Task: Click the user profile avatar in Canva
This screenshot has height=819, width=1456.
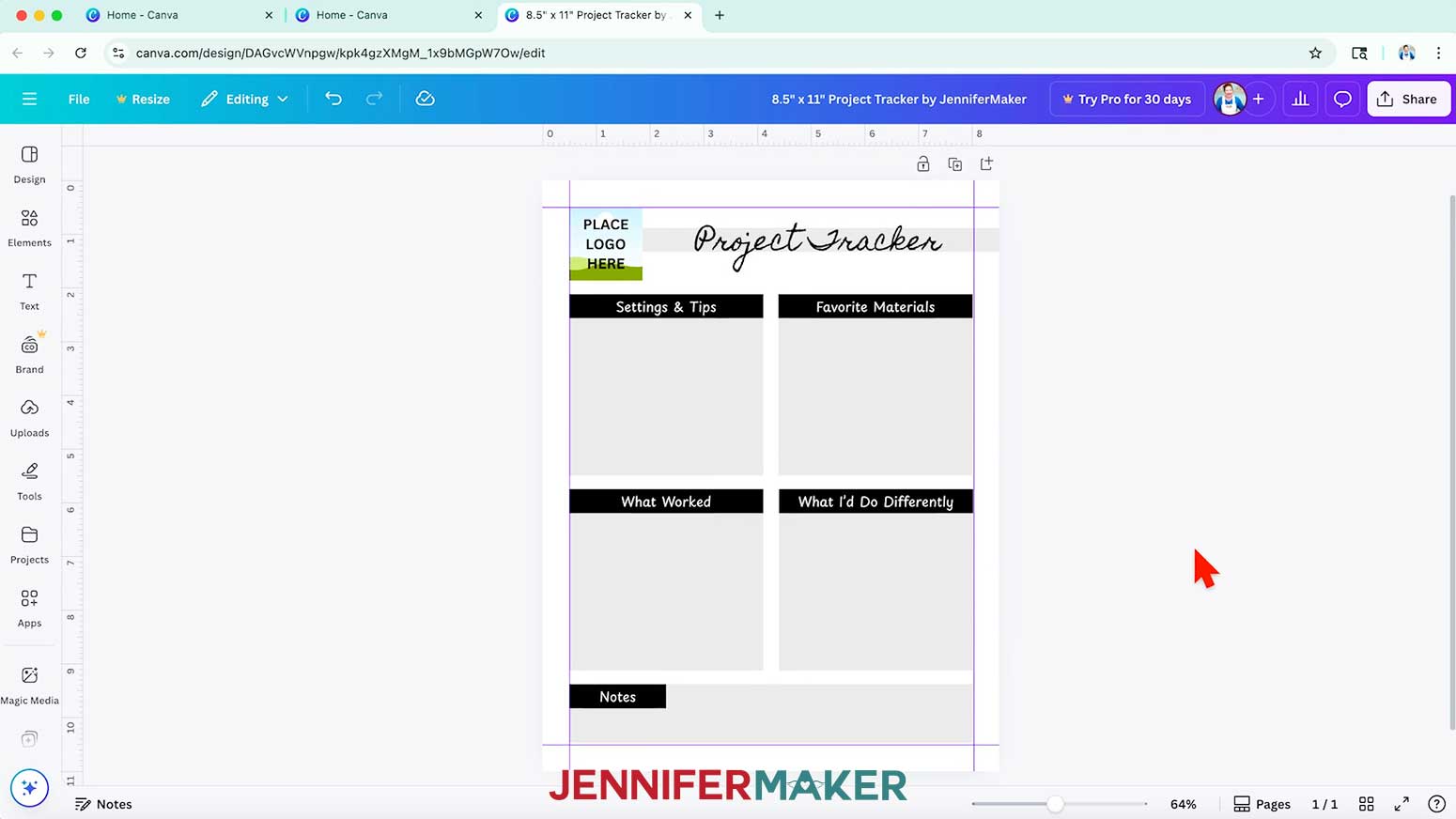Action: pyautogui.click(x=1229, y=99)
